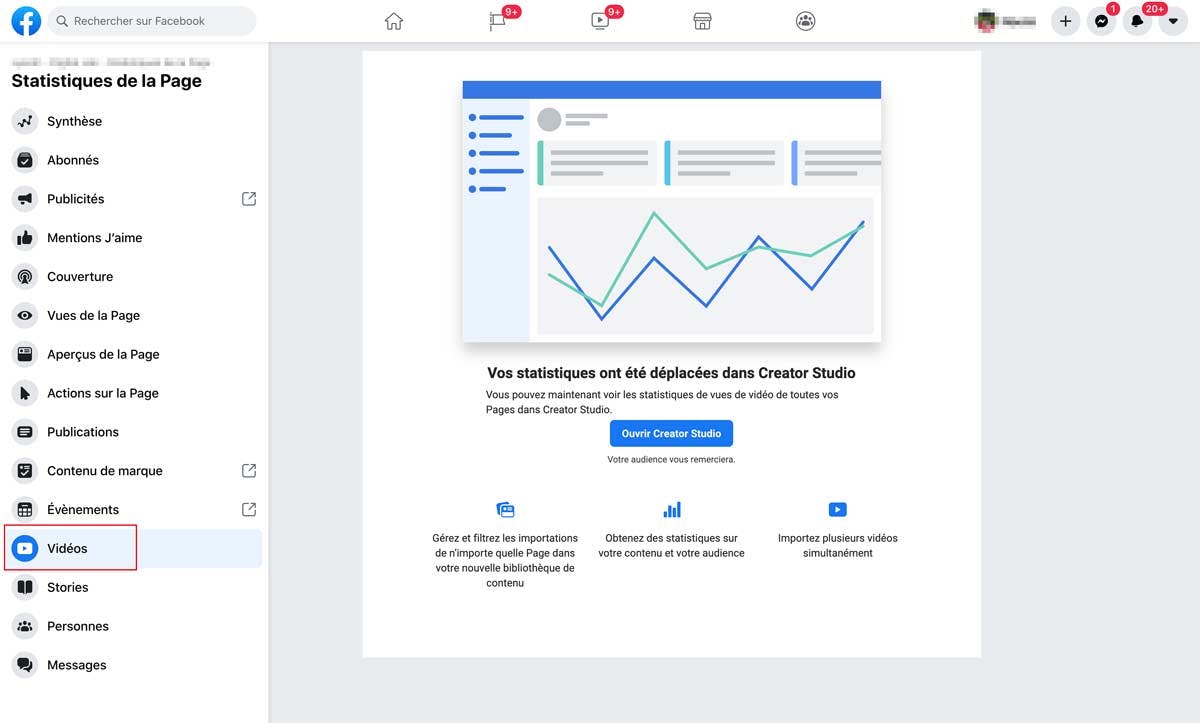The height and width of the screenshot is (723, 1200).
Task: Click the Creator Studio dashboard illustration
Action: pos(672,211)
